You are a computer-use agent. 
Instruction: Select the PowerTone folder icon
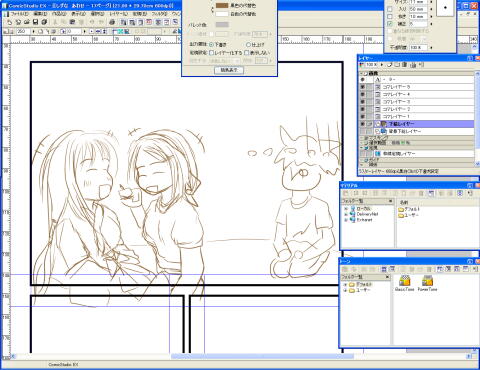point(427,281)
